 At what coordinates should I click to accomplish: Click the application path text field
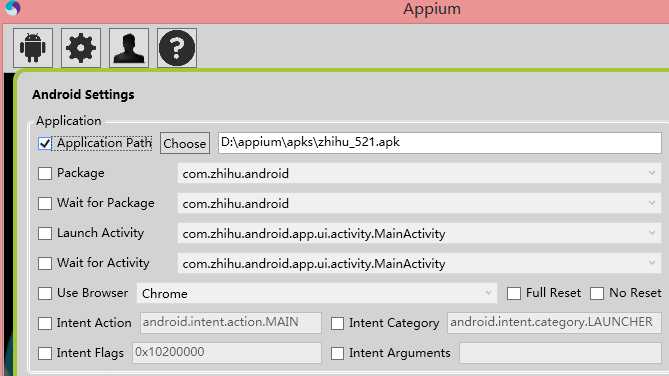tap(440, 143)
